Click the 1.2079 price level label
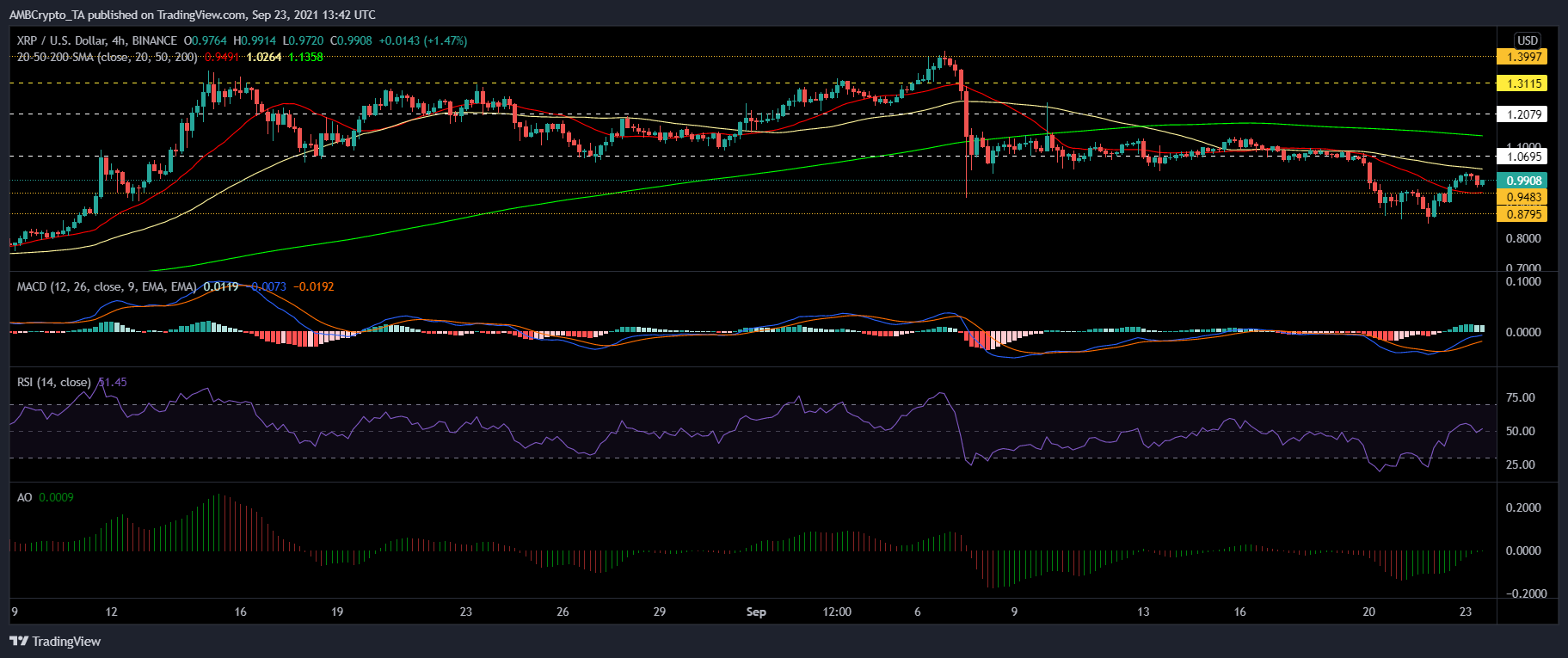The height and width of the screenshot is (658, 1568). pyautogui.click(x=1522, y=114)
